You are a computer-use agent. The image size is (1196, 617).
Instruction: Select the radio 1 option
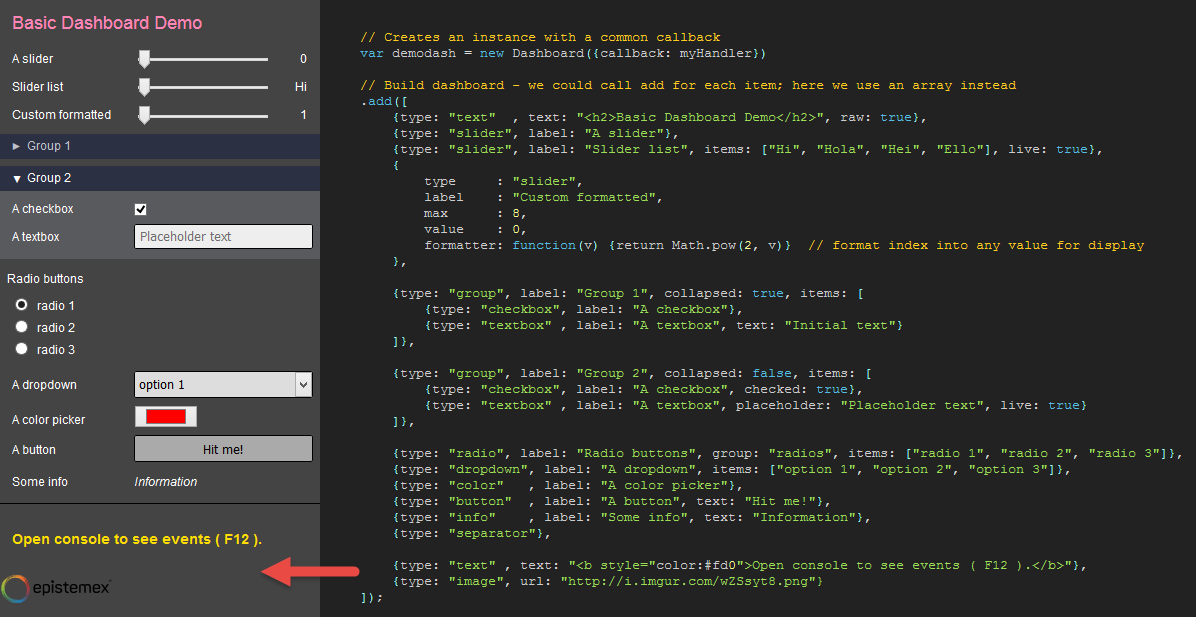click(21, 305)
